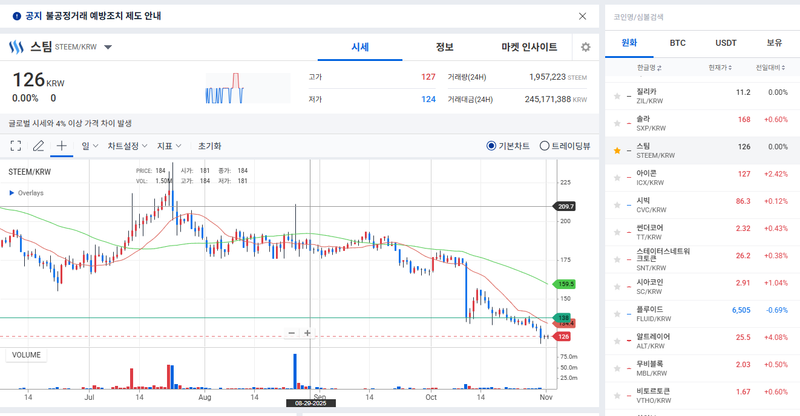Open the 불공정거래 예방조치 notice link
The image size is (800, 416).
[x=95, y=16]
